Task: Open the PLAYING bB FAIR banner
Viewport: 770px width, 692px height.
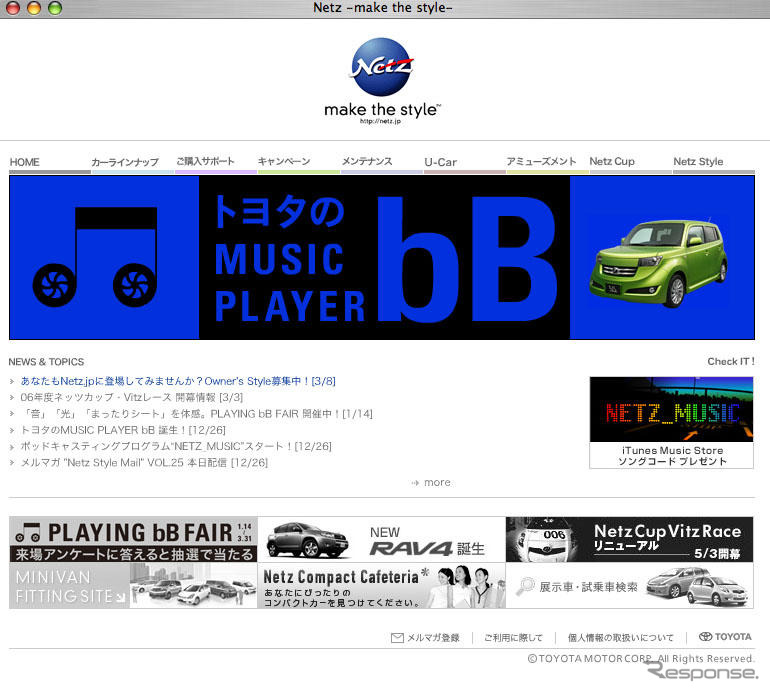Action: pos(133,539)
